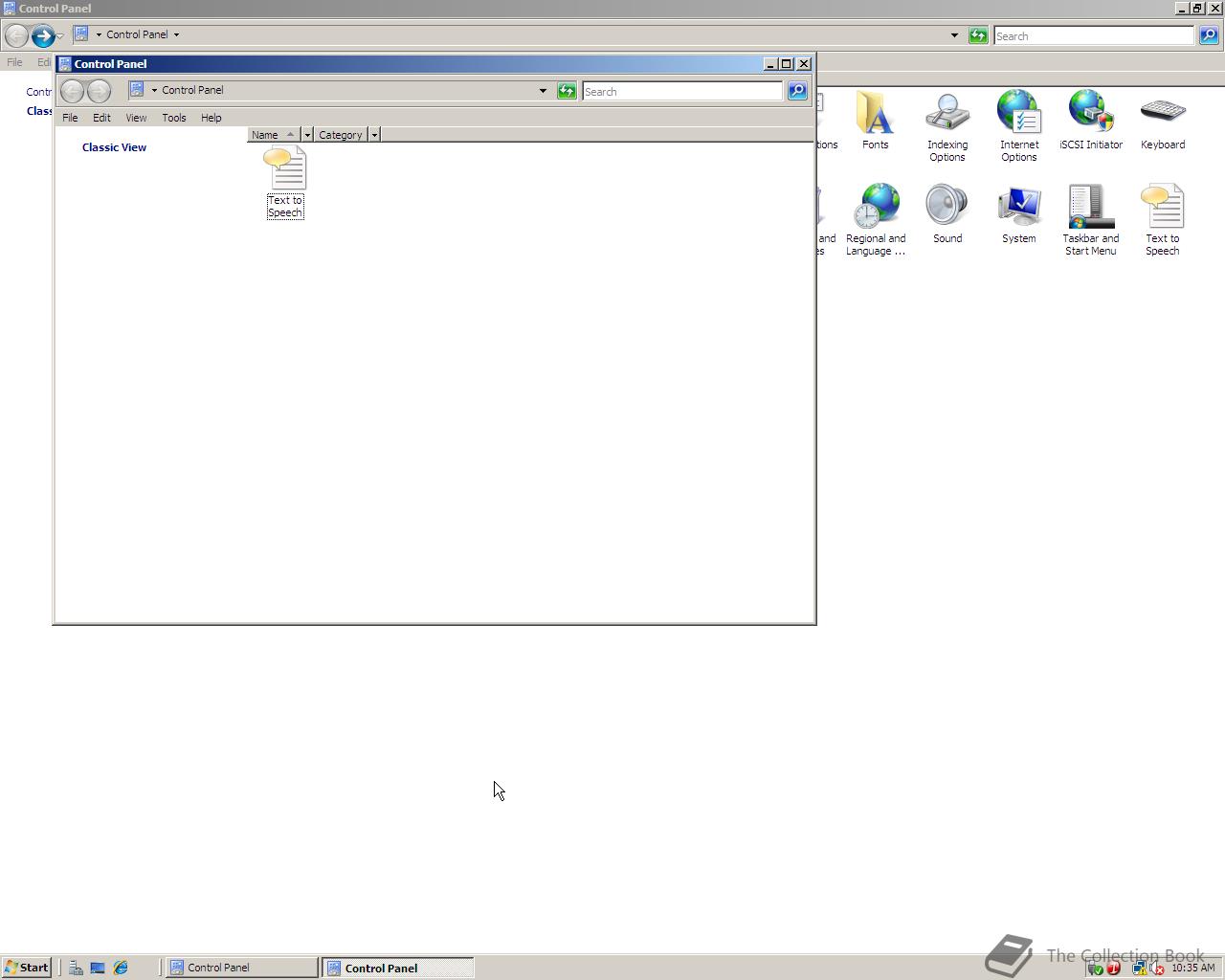Click Classic View link in front window
Image resolution: width=1225 pixels, height=980 pixels.
(x=114, y=147)
